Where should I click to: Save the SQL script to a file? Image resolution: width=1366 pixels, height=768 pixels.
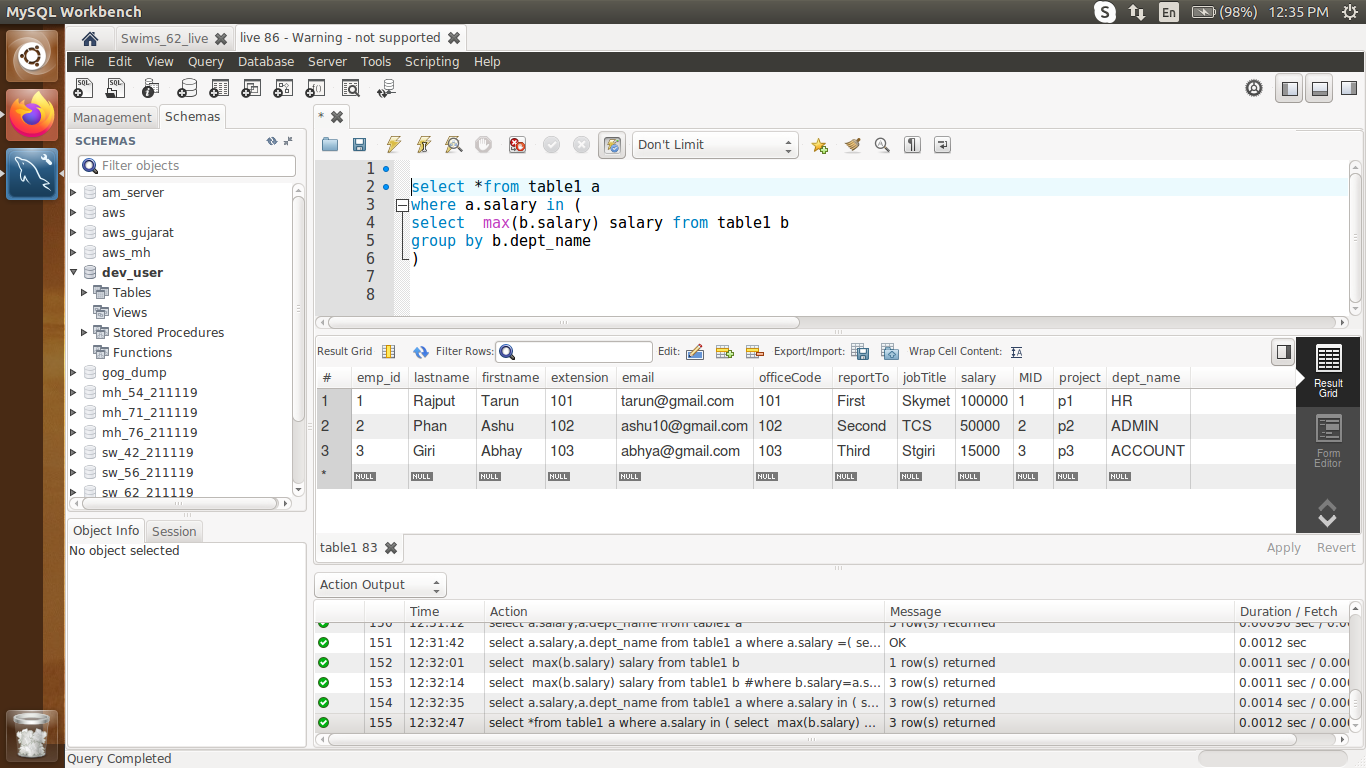click(360, 145)
